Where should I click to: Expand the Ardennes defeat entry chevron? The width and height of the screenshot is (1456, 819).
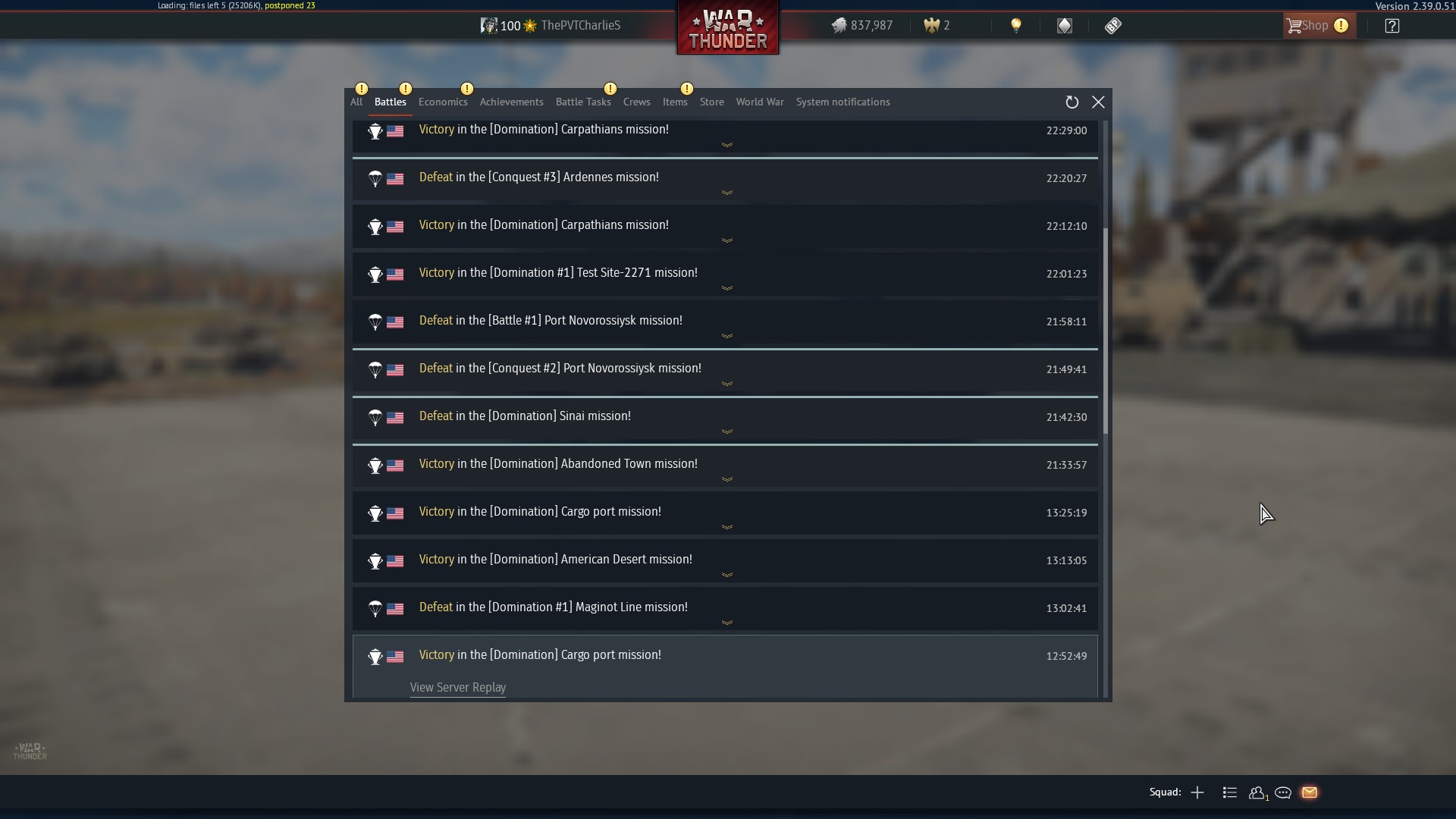tap(727, 193)
